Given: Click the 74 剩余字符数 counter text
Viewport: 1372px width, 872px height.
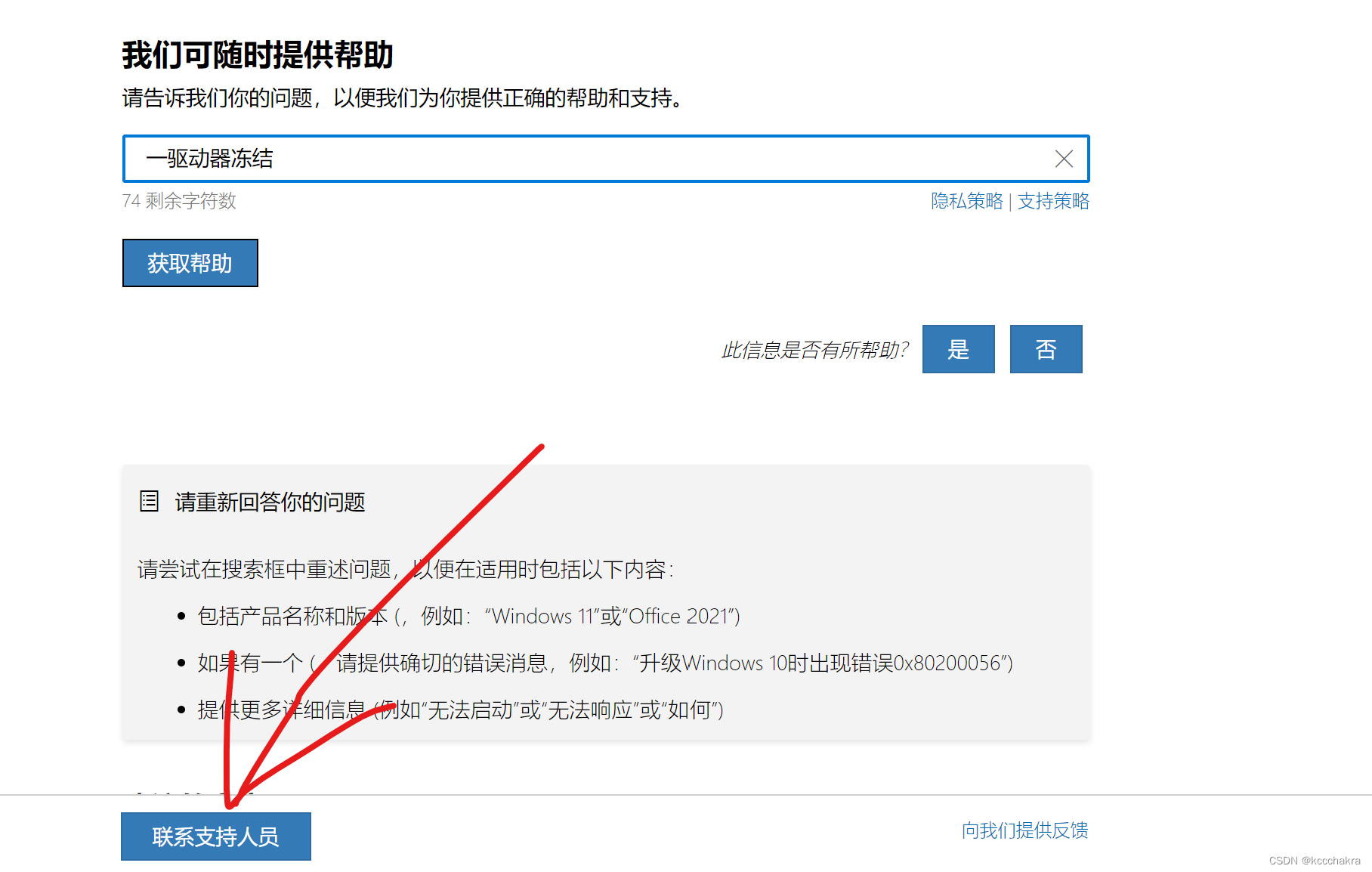Looking at the screenshot, I should [x=179, y=201].
